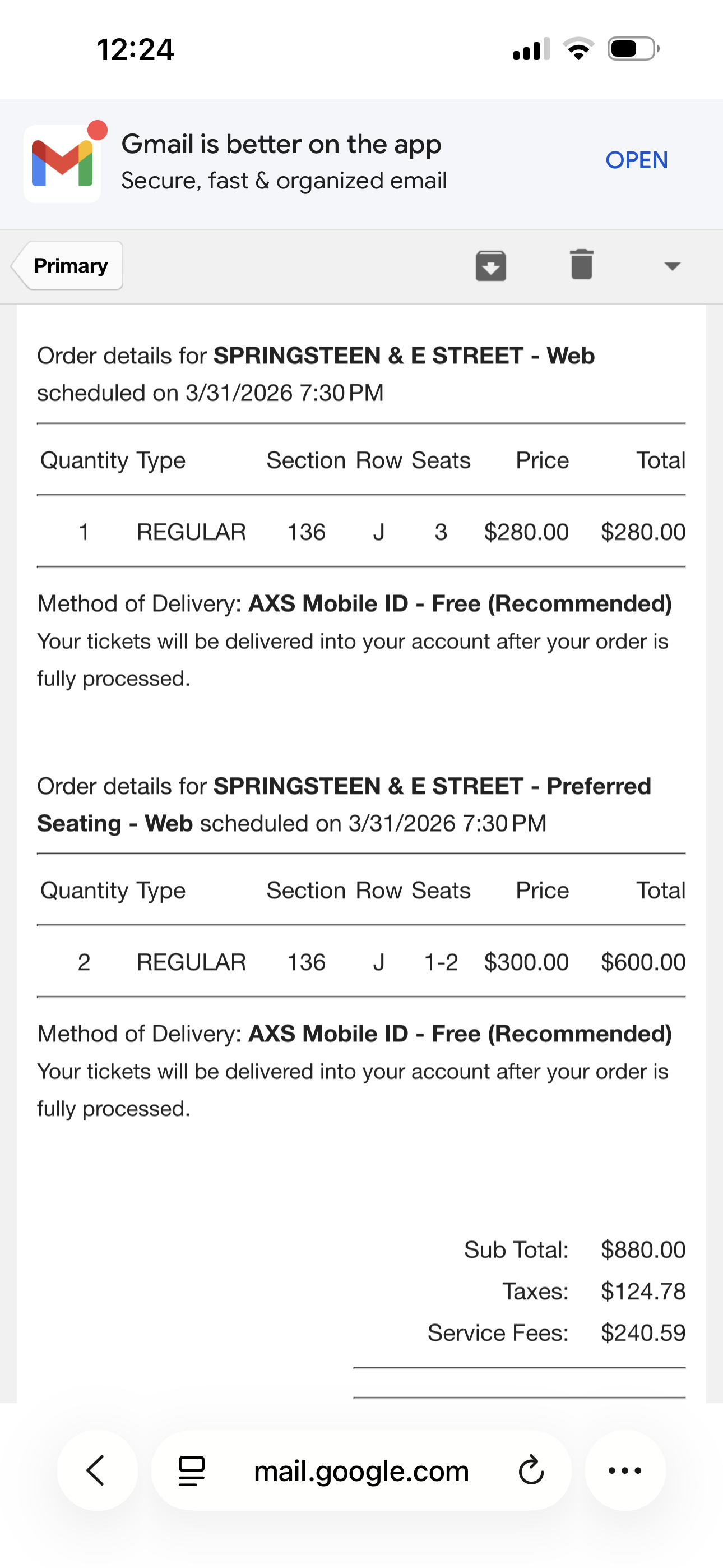Viewport: 723px width, 1568px height.
Task: Expand the more actions dropdown arrow
Action: (x=672, y=266)
